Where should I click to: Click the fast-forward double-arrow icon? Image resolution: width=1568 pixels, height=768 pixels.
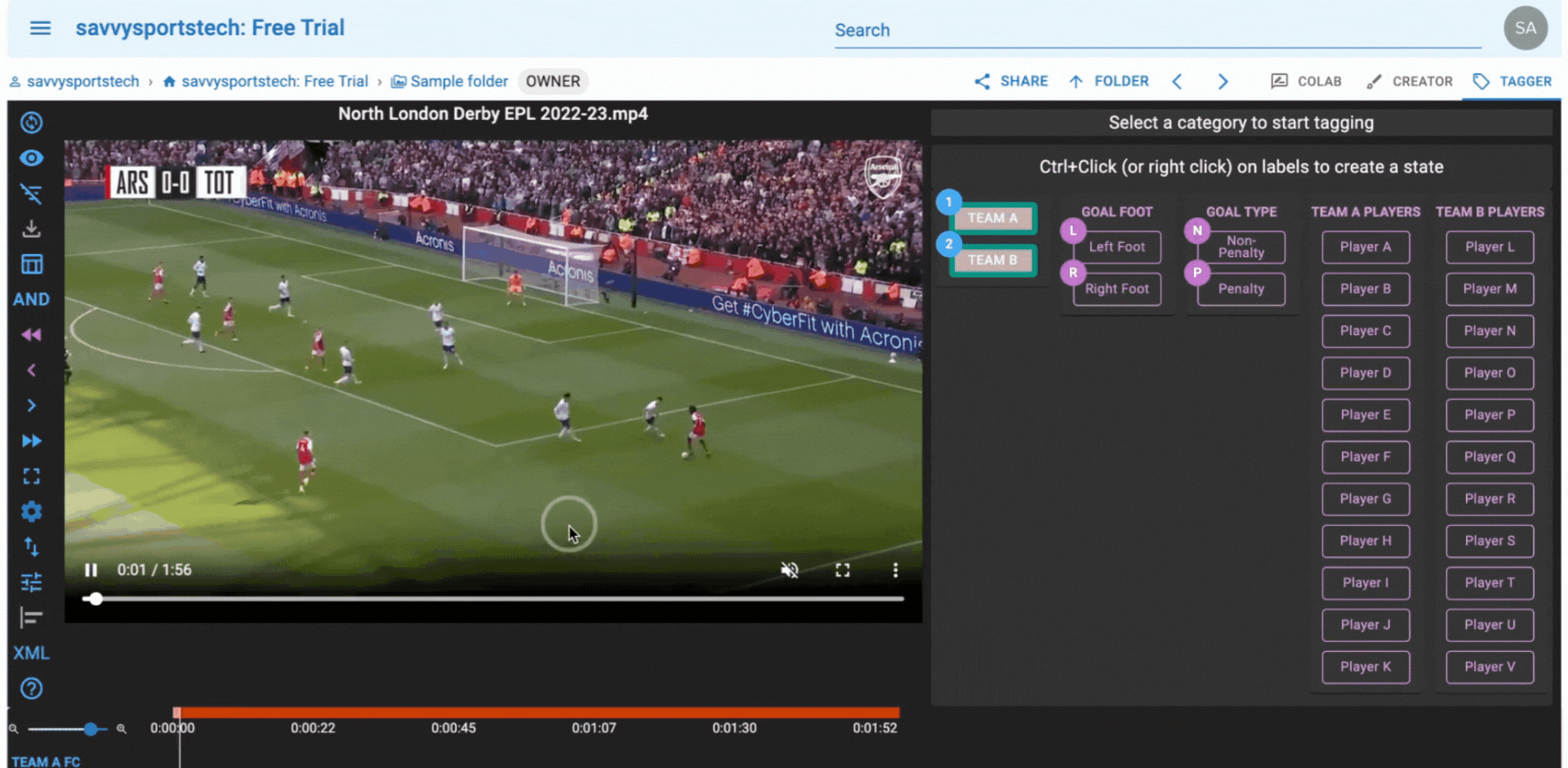click(31, 441)
